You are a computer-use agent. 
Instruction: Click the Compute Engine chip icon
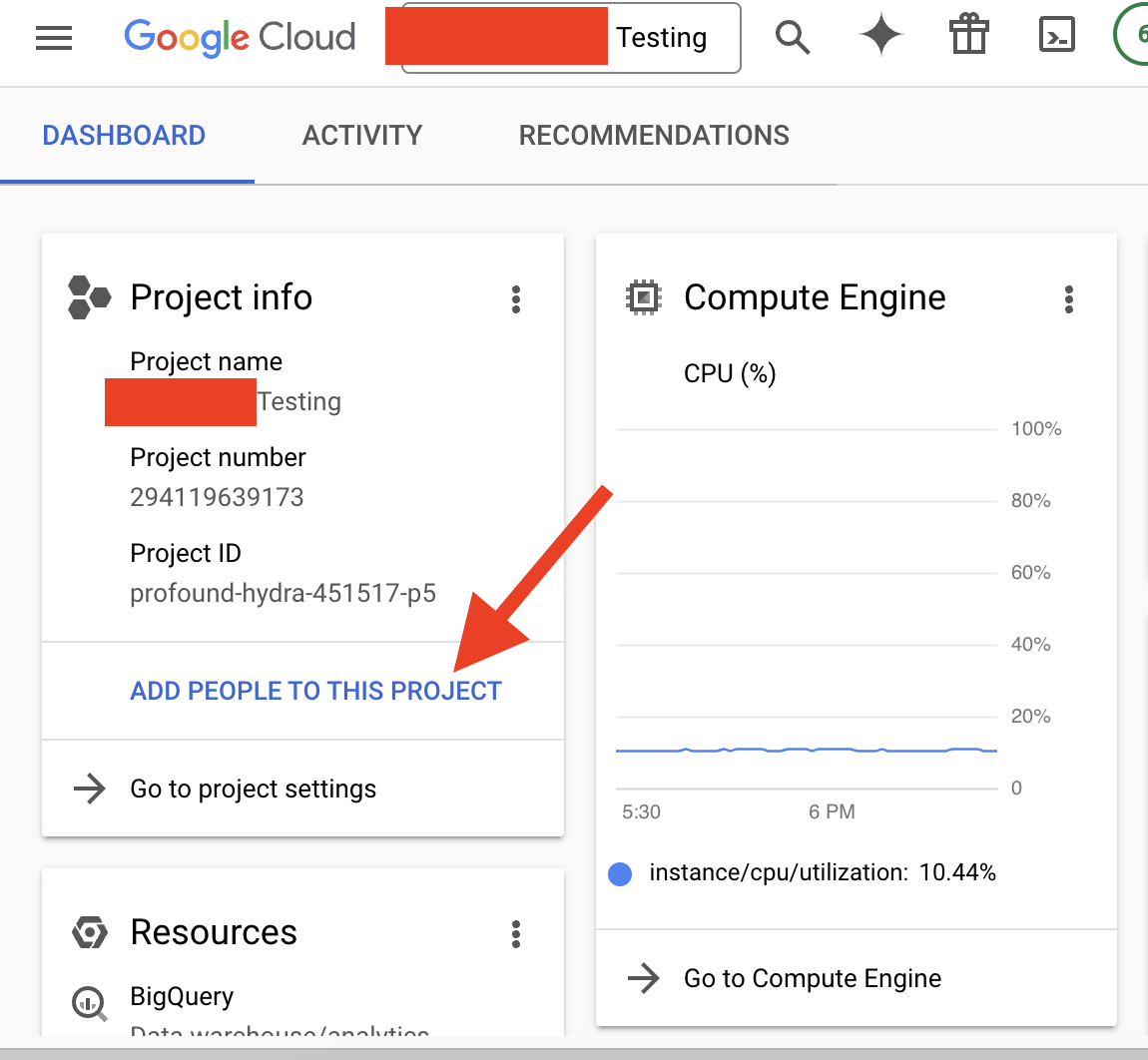click(x=643, y=297)
